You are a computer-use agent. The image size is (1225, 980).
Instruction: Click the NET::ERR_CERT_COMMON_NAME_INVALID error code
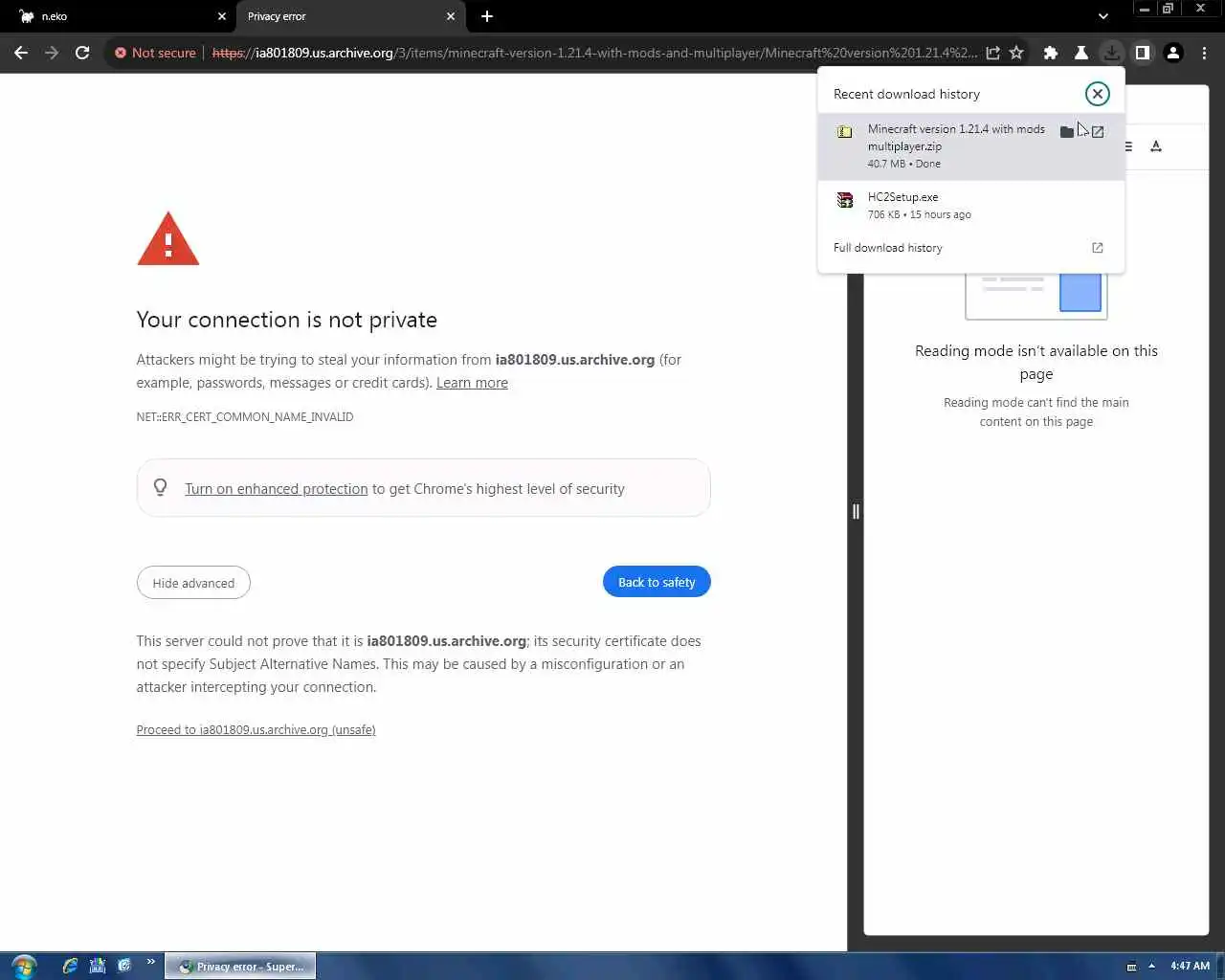coord(245,417)
